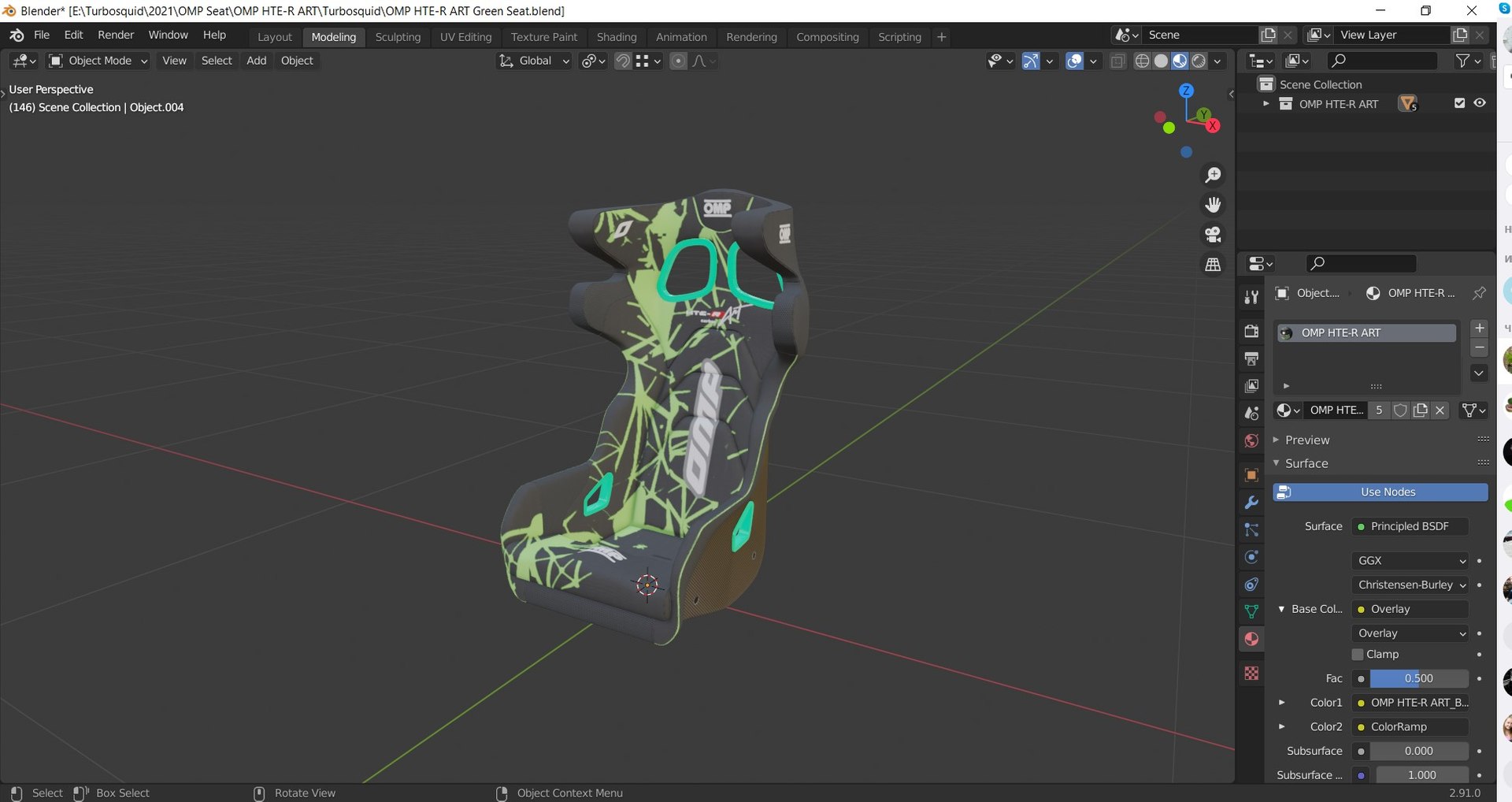Viewport: 1512px width, 802px height.
Task: Open the Global transform orientation dropdown
Action: [x=534, y=61]
